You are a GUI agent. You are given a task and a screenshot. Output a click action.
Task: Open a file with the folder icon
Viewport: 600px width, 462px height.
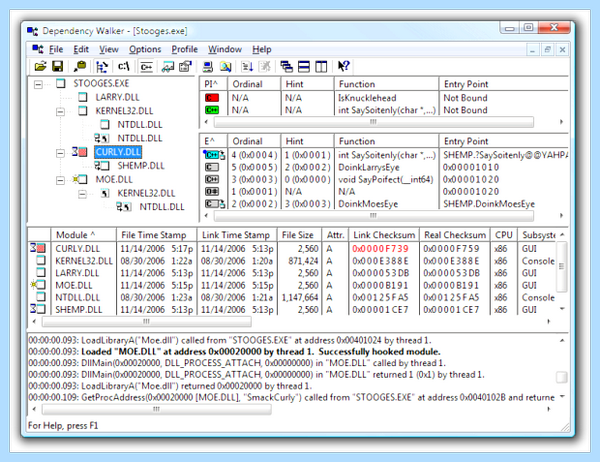(40, 67)
